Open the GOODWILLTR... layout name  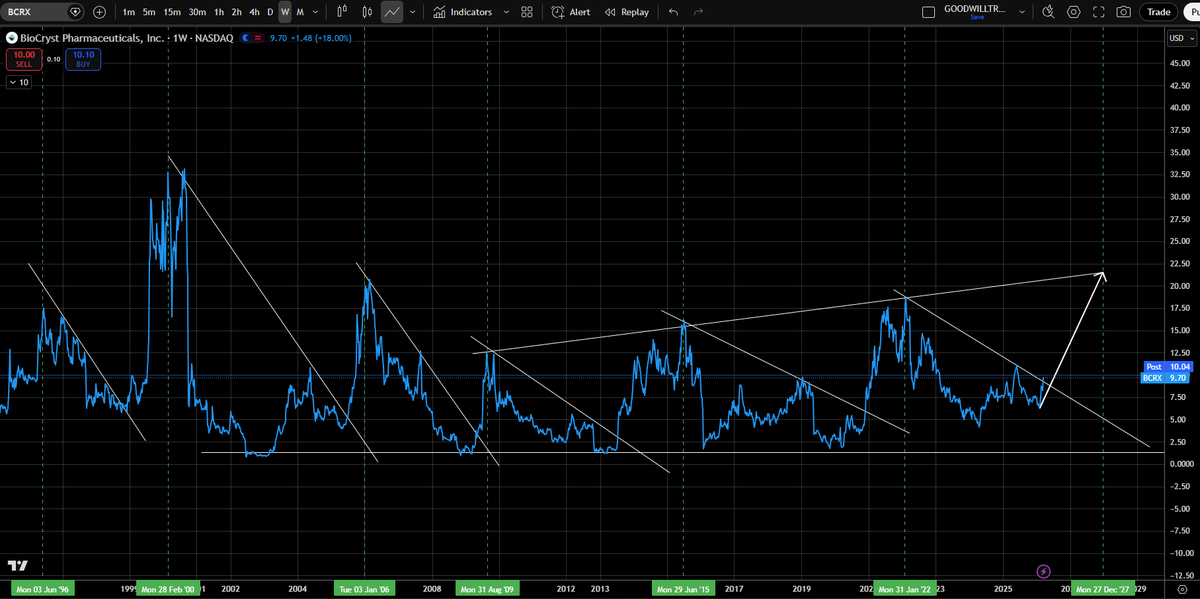pyautogui.click(x=975, y=8)
